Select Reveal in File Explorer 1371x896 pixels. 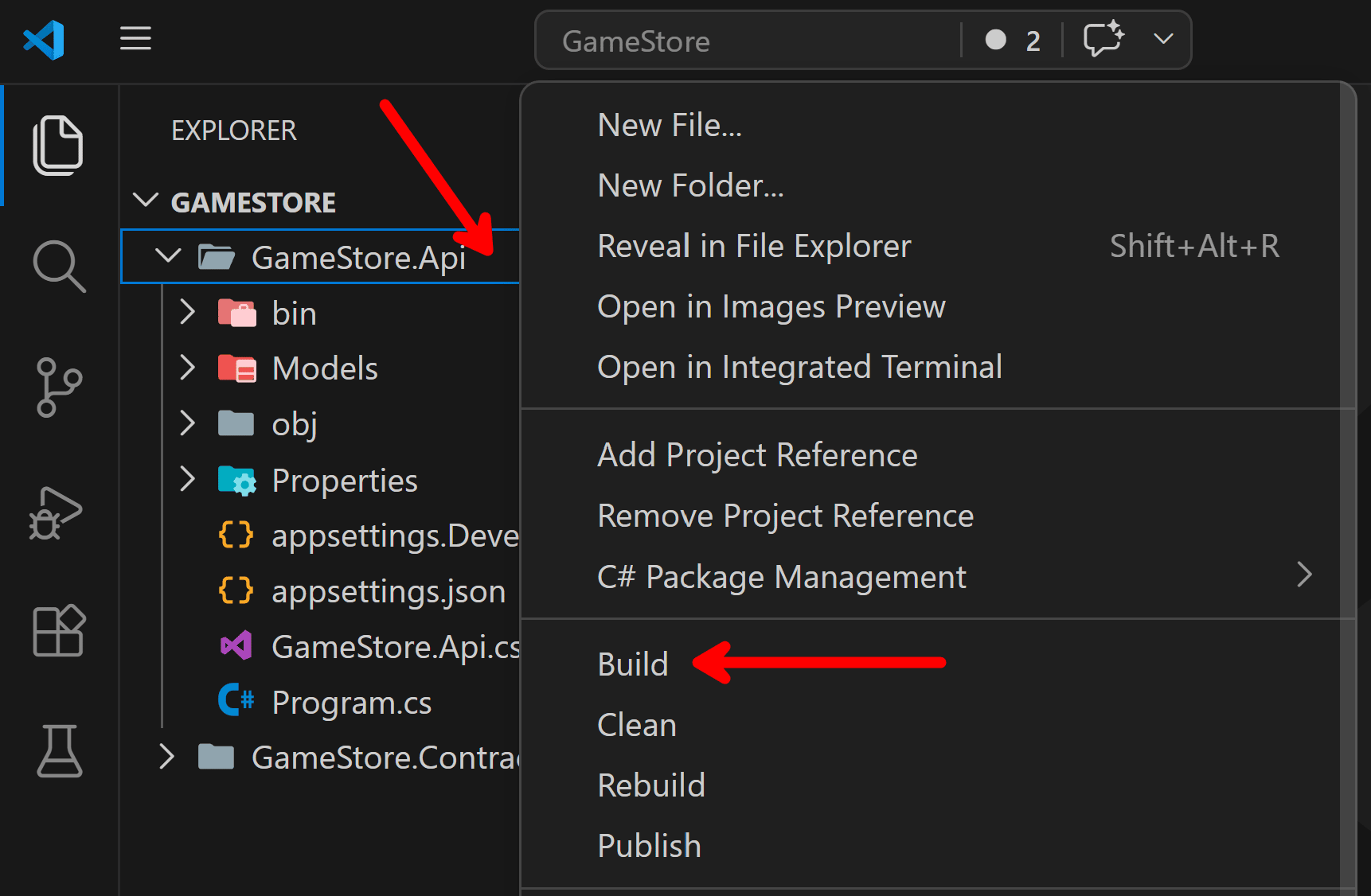[754, 246]
